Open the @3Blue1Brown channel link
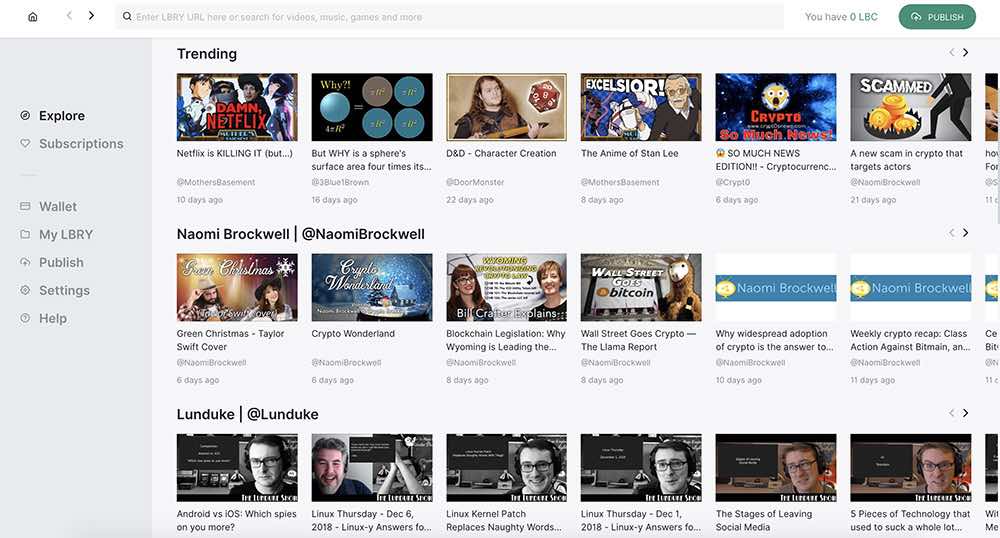The image size is (1000, 538). coord(340,183)
